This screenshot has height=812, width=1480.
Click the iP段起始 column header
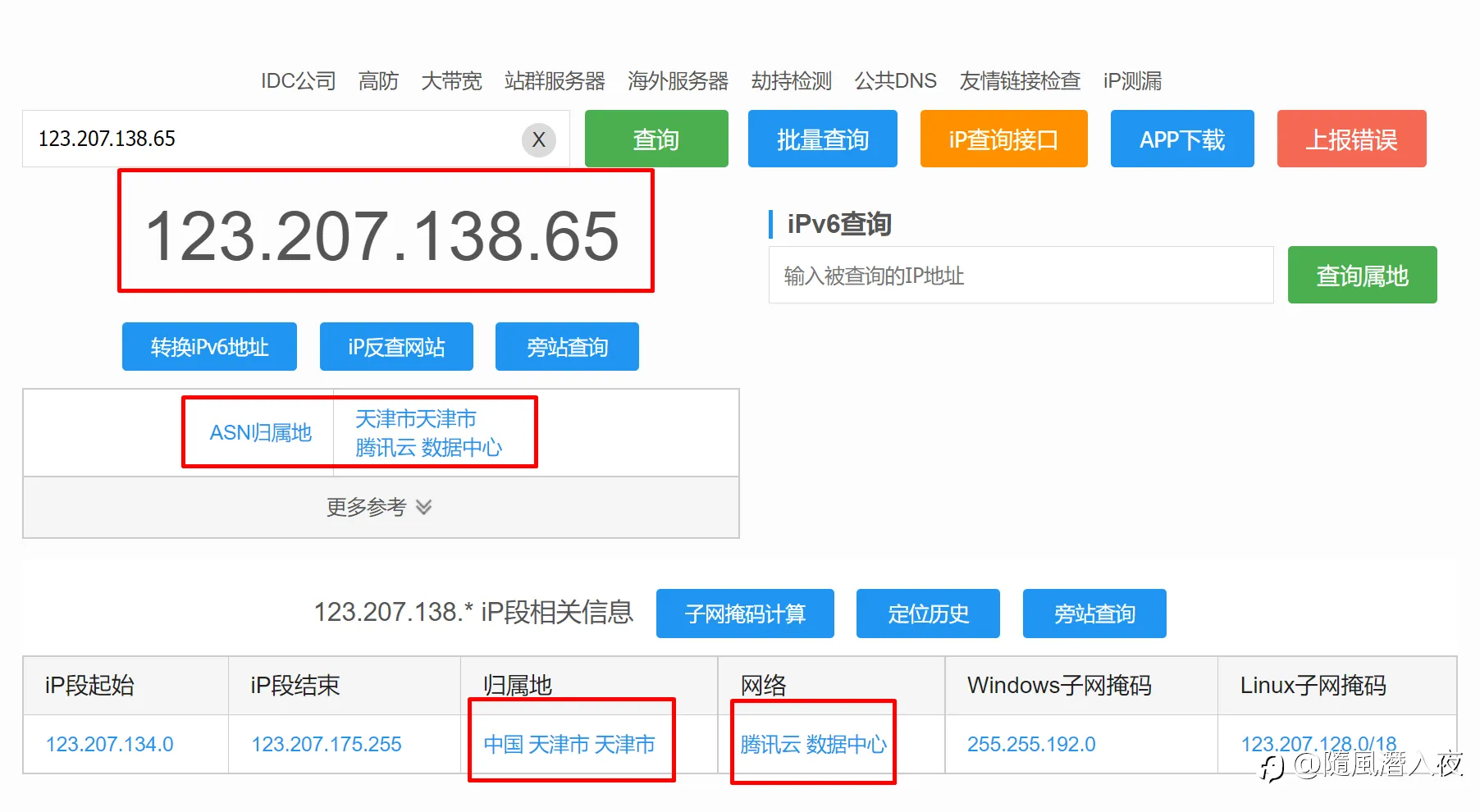pos(89,685)
